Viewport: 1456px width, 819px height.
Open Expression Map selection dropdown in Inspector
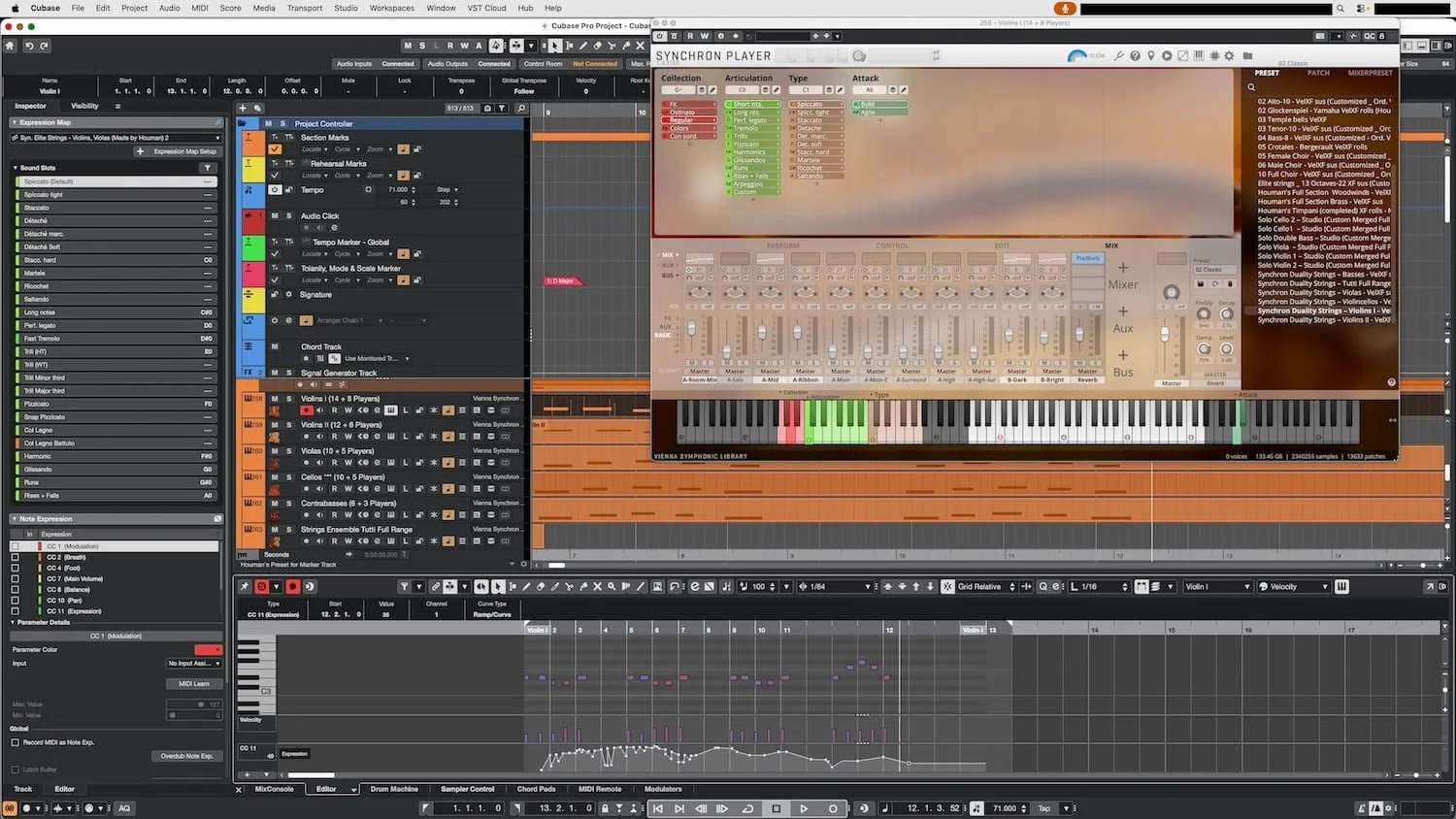(x=115, y=138)
